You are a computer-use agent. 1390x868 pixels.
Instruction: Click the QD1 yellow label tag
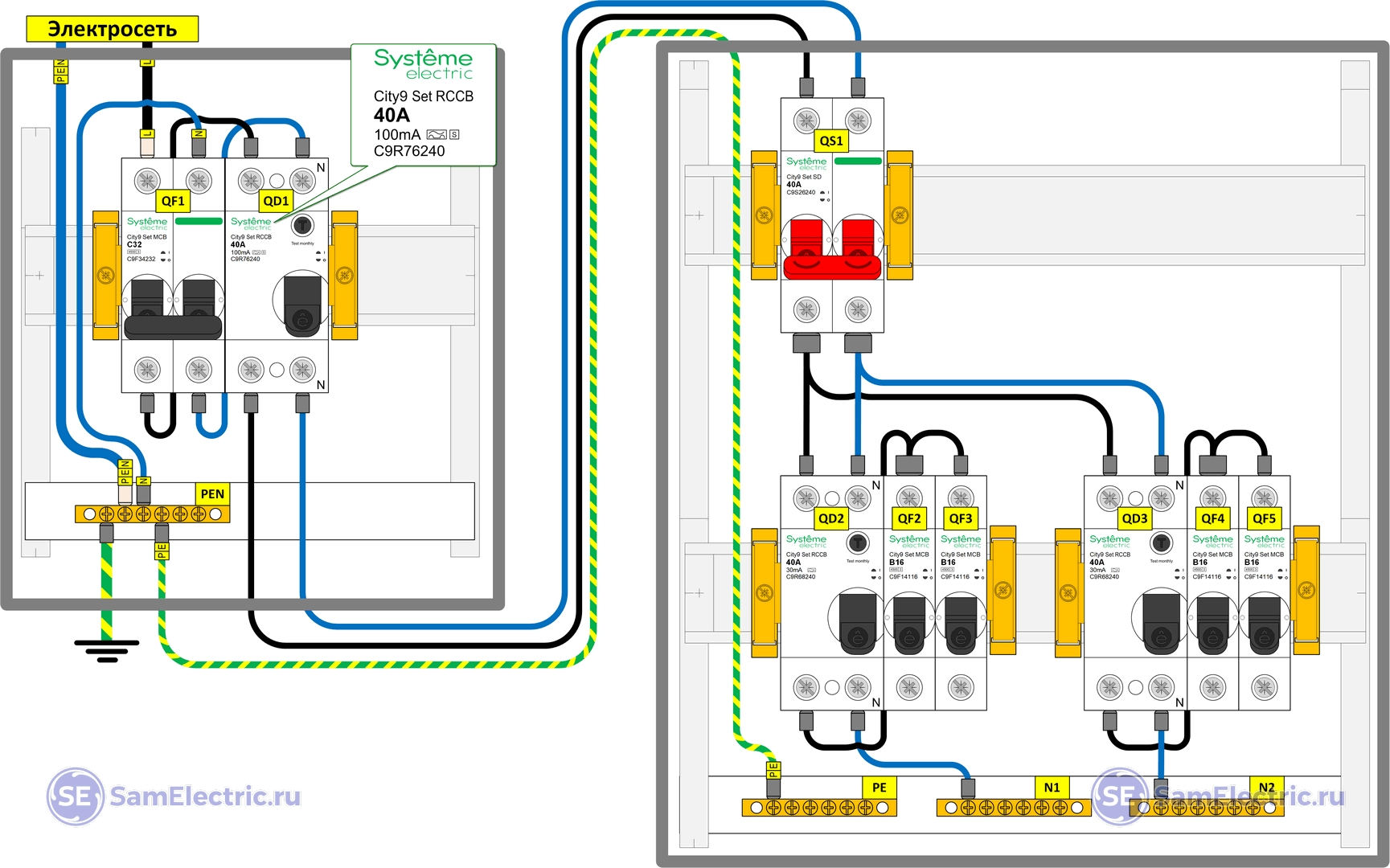276,201
